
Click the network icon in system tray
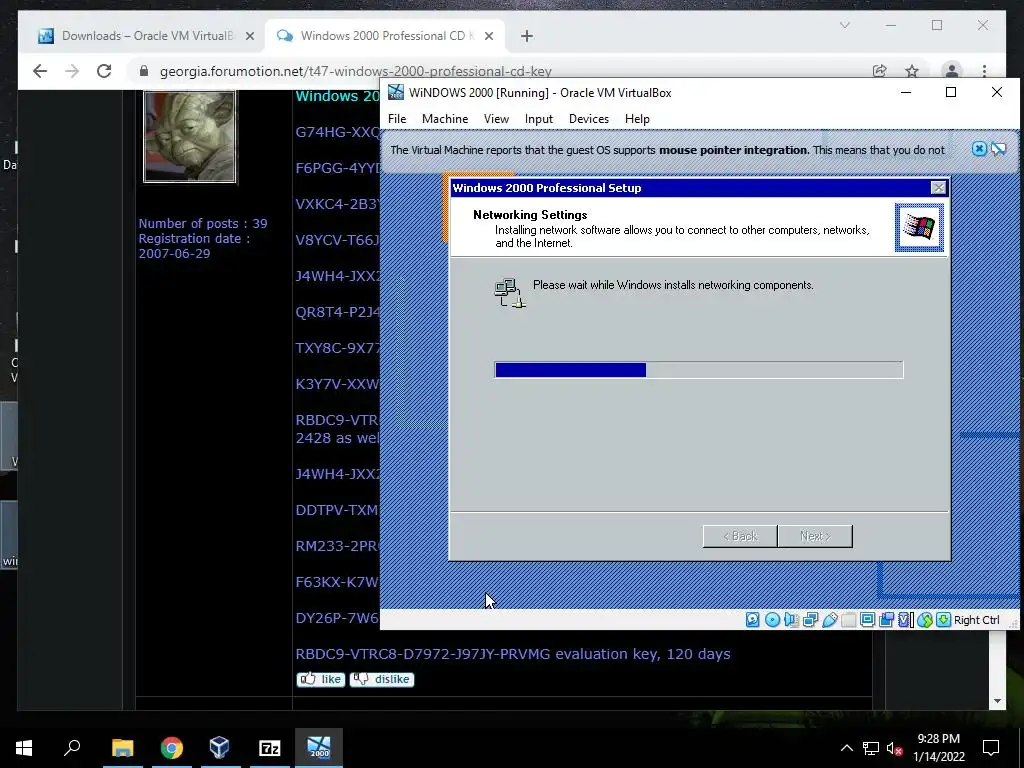pyautogui.click(x=871, y=748)
